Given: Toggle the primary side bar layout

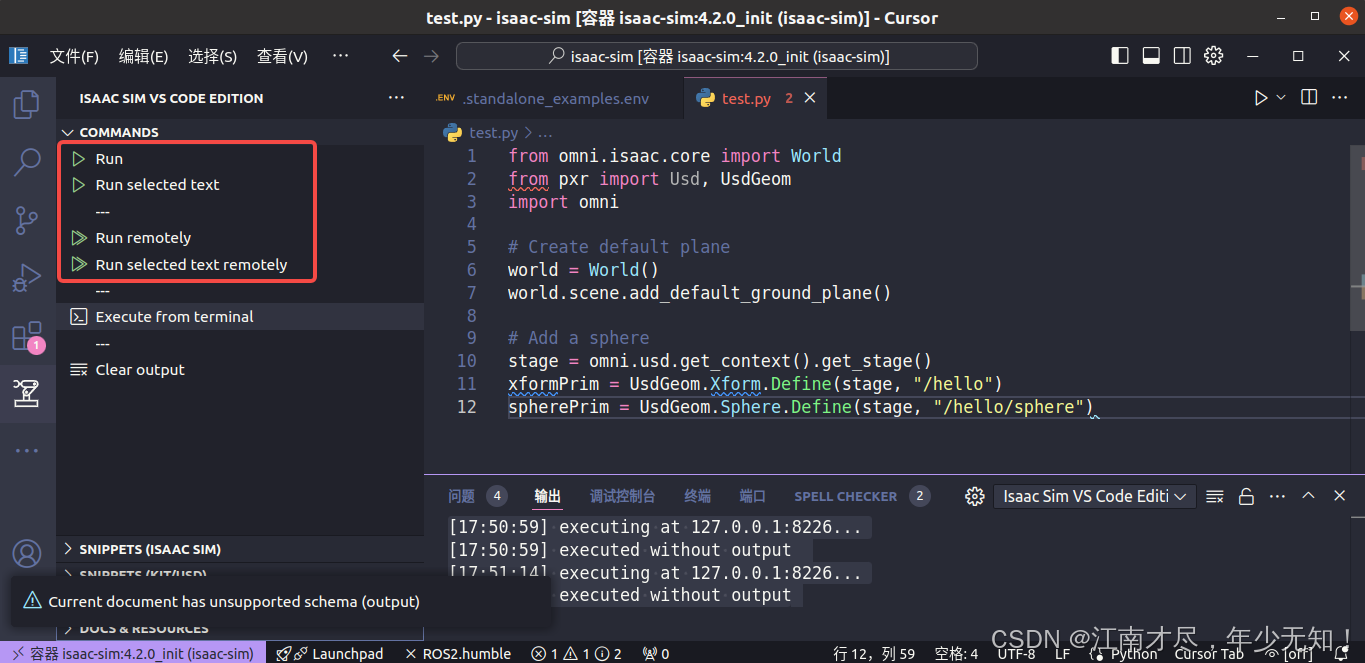Looking at the screenshot, I should (x=1120, y=56).
